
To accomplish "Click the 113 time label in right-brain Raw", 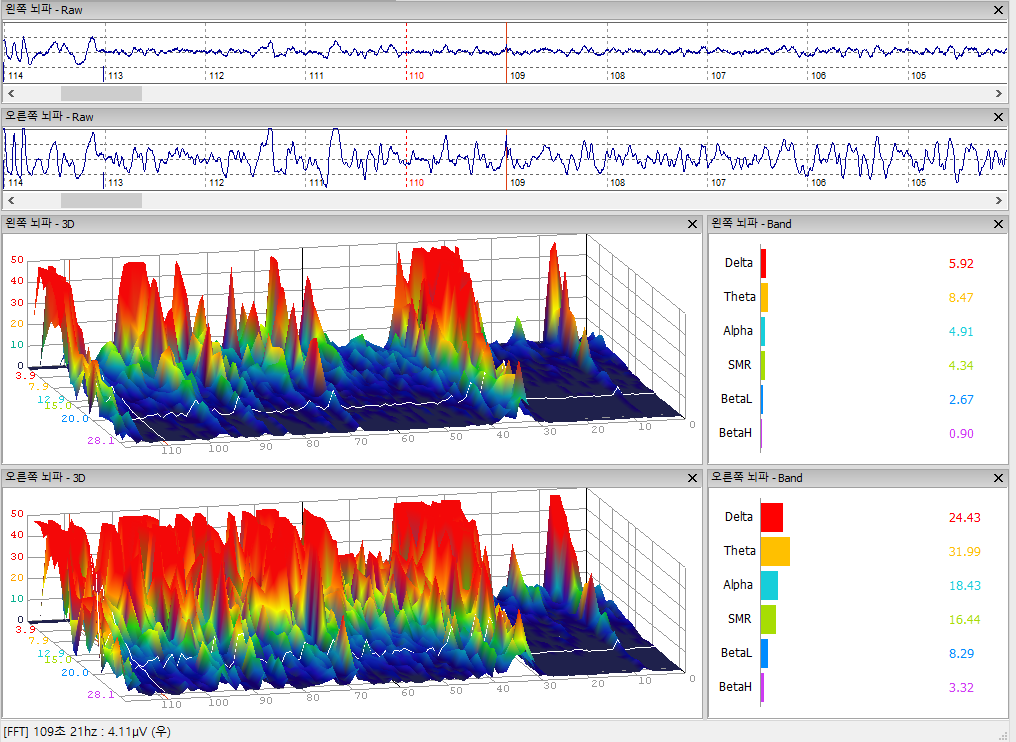I will [115, 183].
